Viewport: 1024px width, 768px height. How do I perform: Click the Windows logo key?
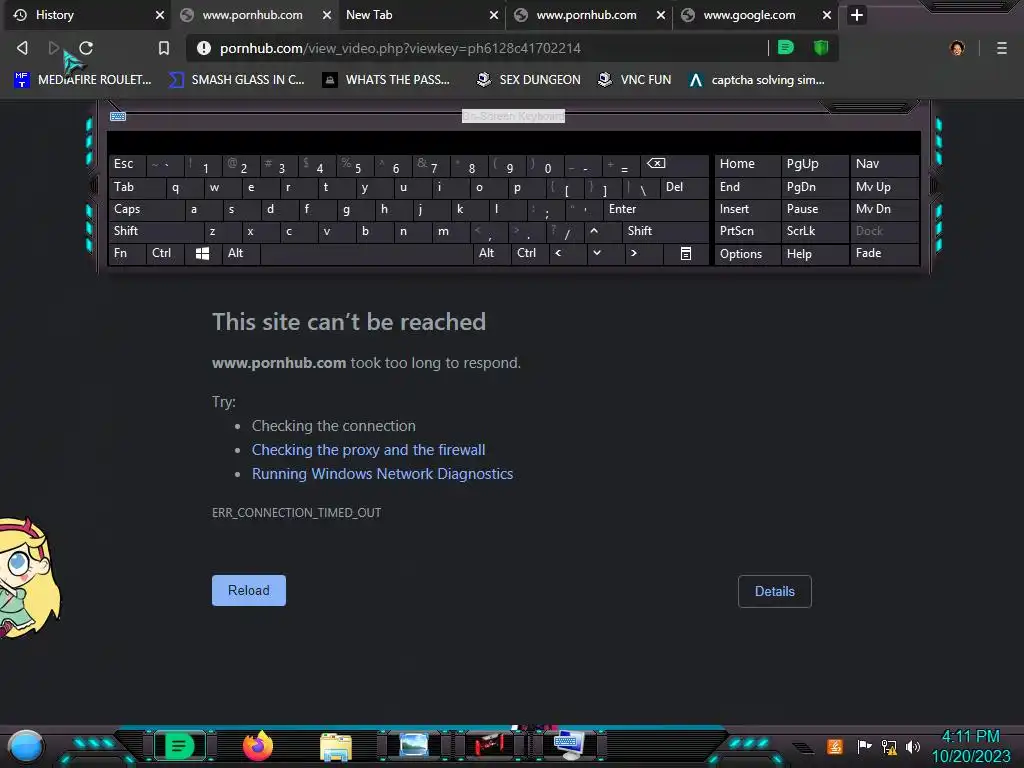point(202,253)
